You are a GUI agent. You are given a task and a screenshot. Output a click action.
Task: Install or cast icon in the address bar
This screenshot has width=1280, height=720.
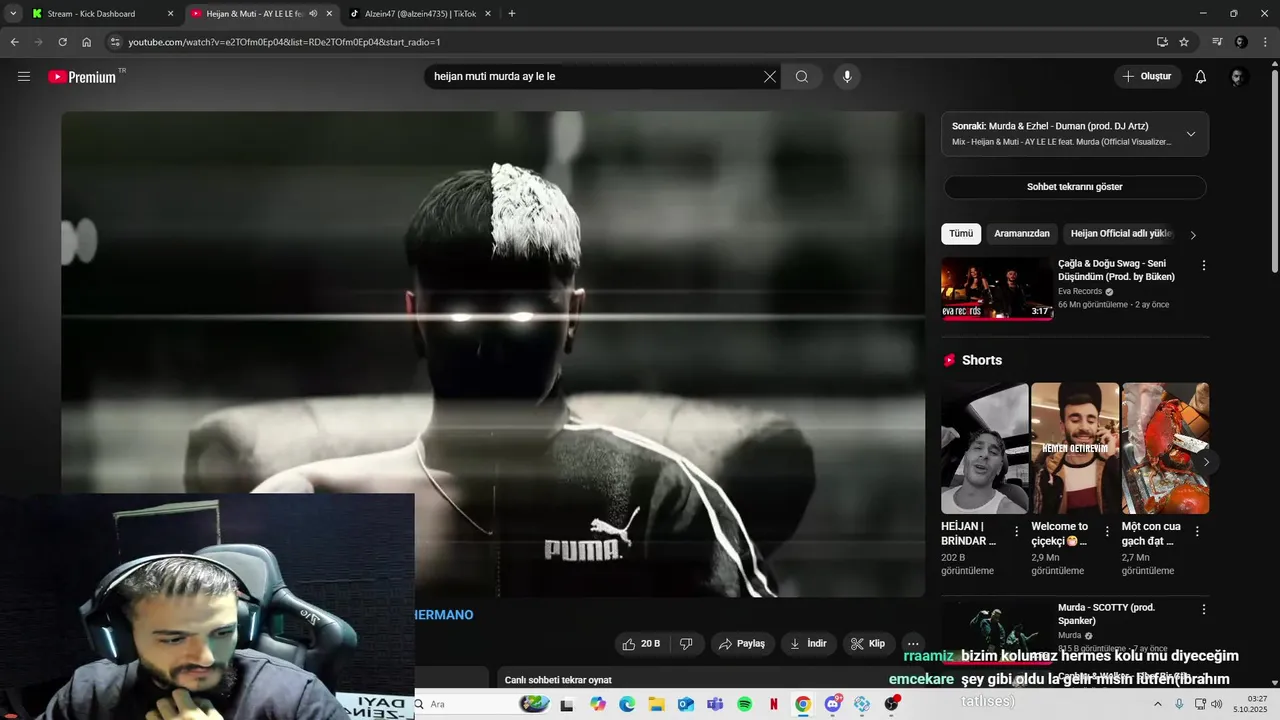pyautogui.click(x=1162, y=42)
